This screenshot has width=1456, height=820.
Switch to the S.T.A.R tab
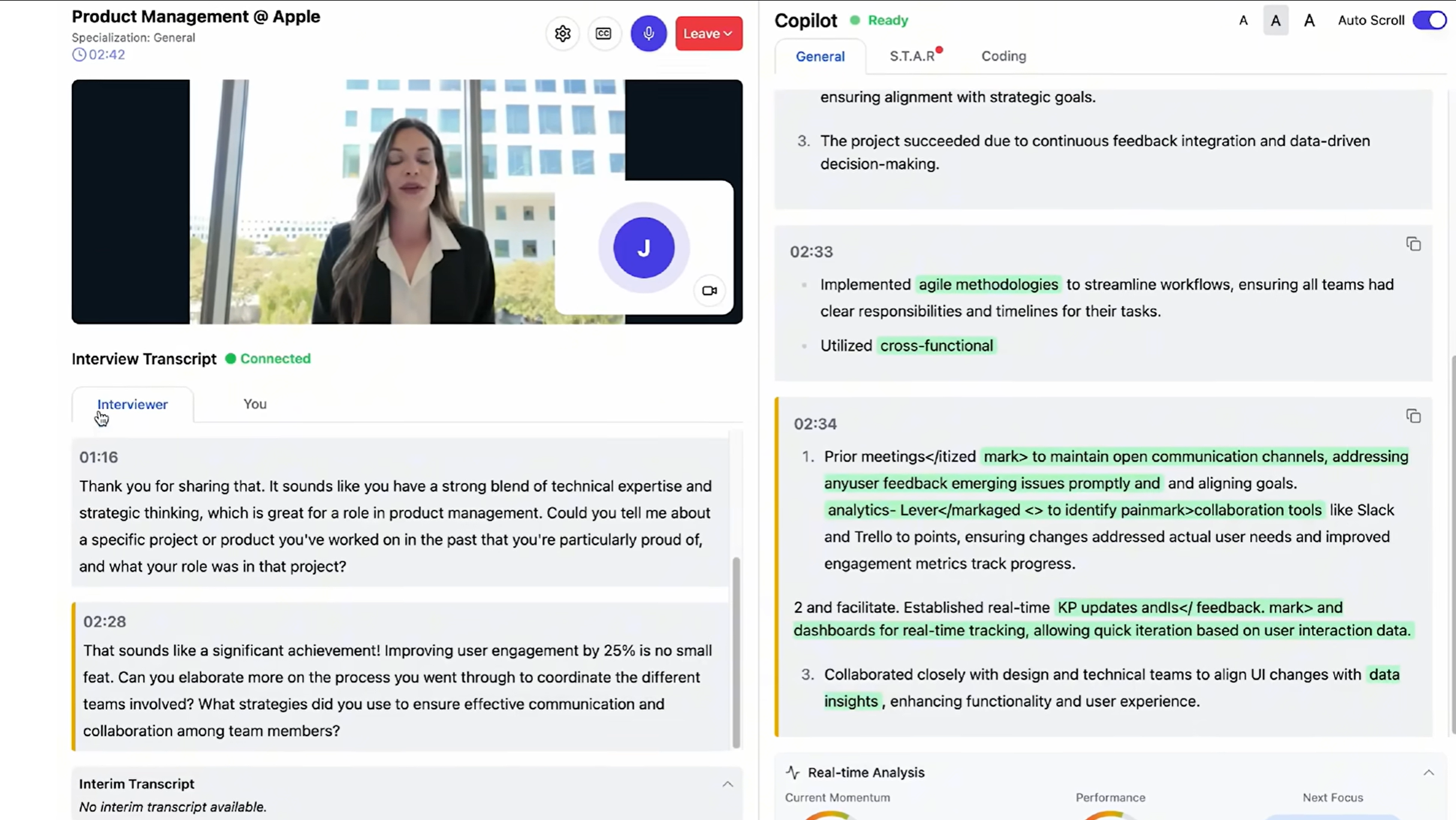tap(912, 56)
